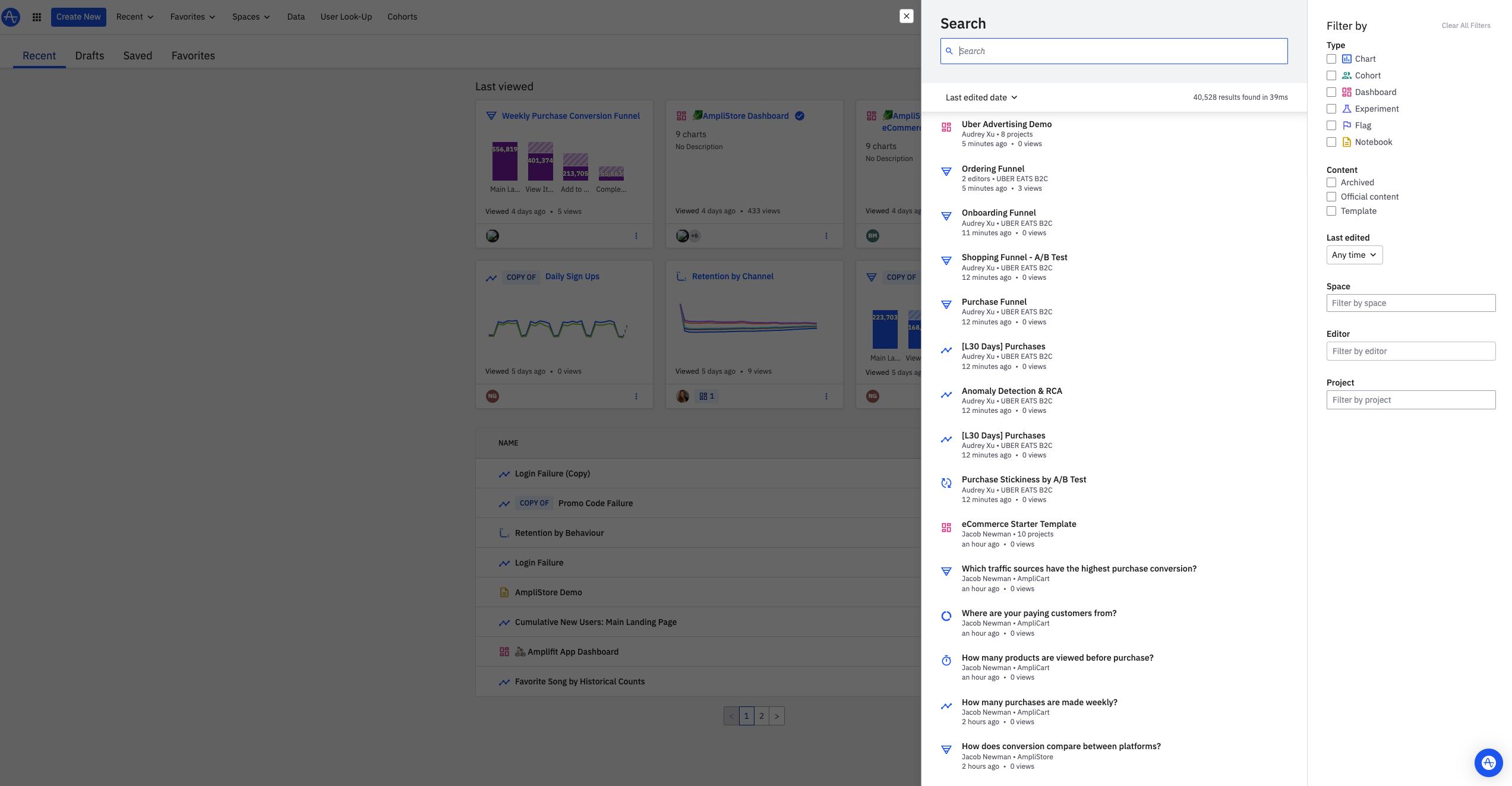Click the Purchase Stickiness by A/B Test icon
Screen dimensions: 1512x786
point(946,483)
